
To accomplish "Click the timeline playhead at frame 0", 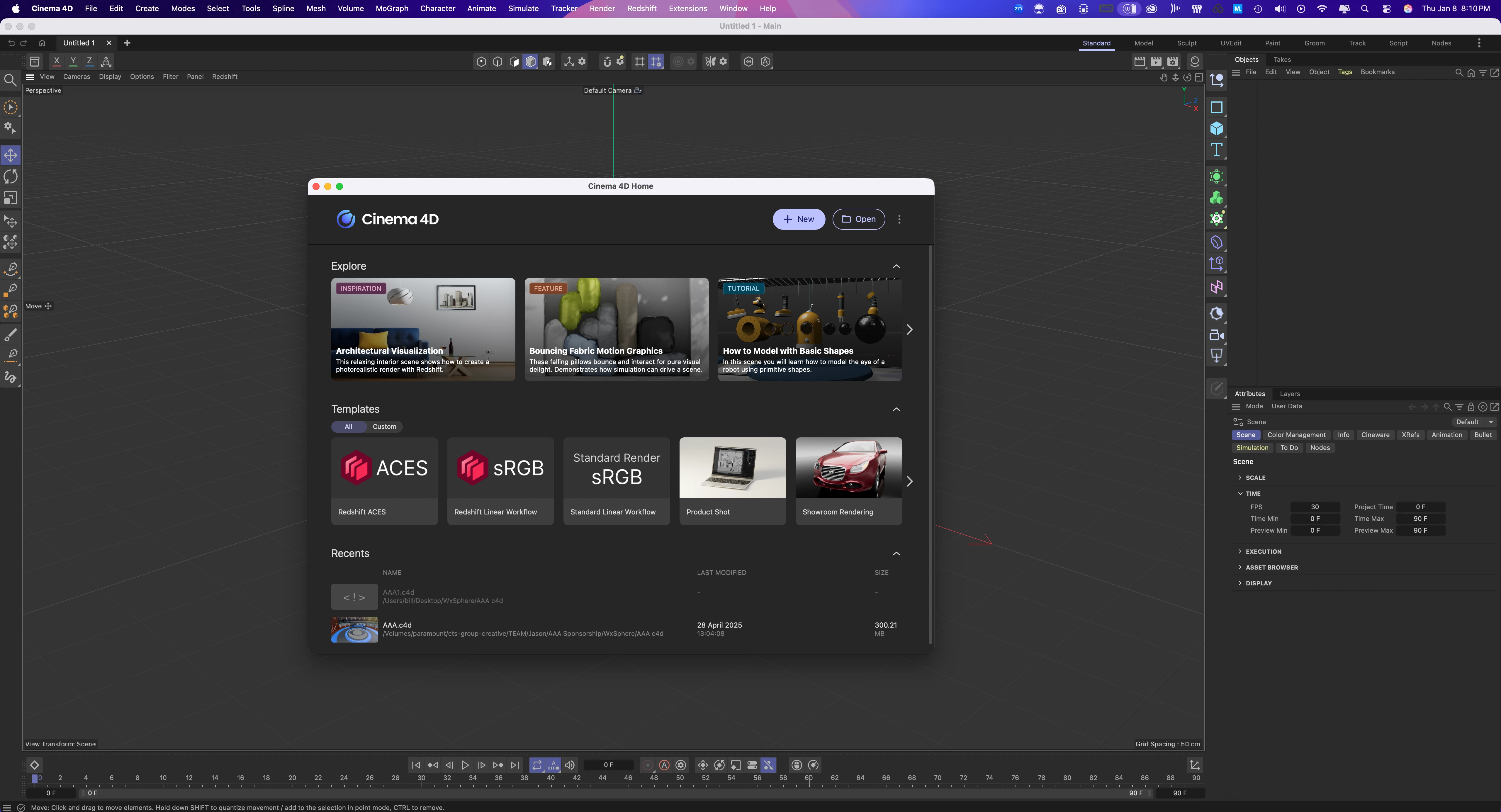I will point(35,779).
